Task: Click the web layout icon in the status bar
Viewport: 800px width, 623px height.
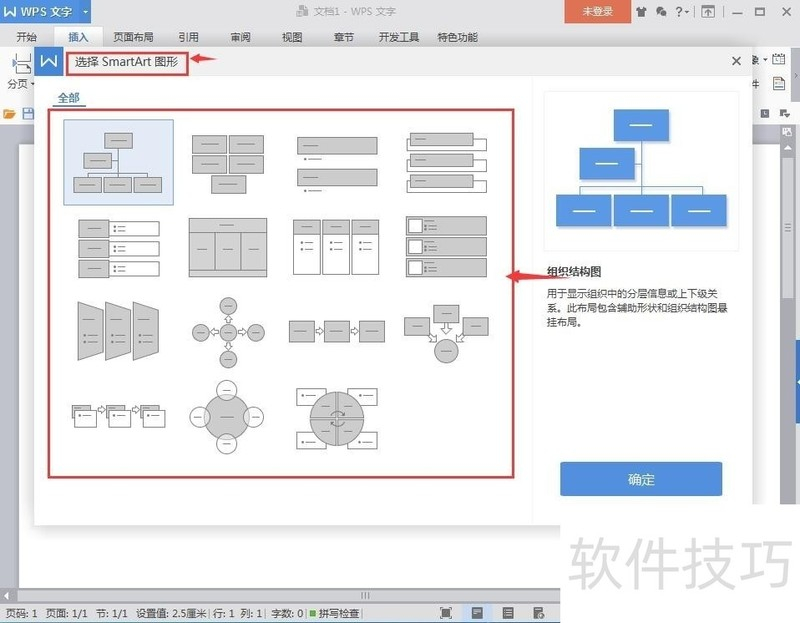Action: coord(541,613)
